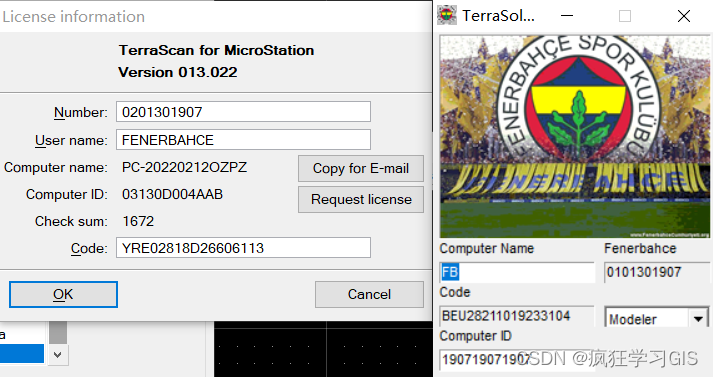713x377 pixels.
Task: Click Copy for E-mail button
Action: tap(361, 168)
